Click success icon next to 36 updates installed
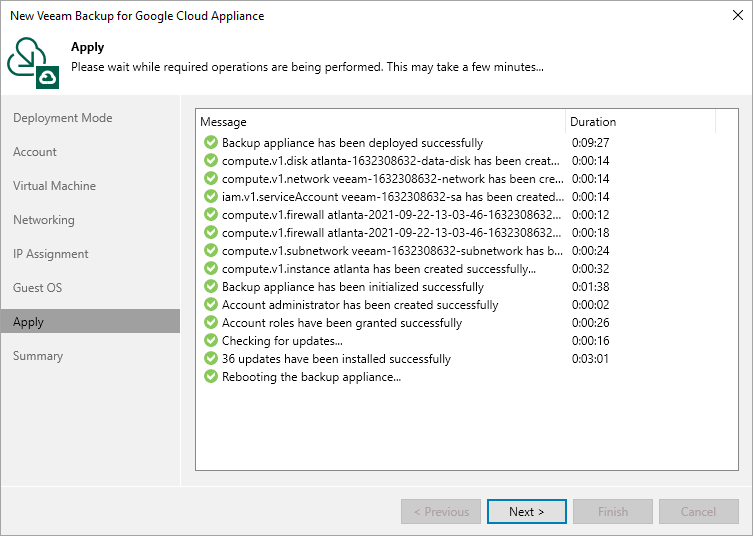753x536 pixels. point(210,359)
